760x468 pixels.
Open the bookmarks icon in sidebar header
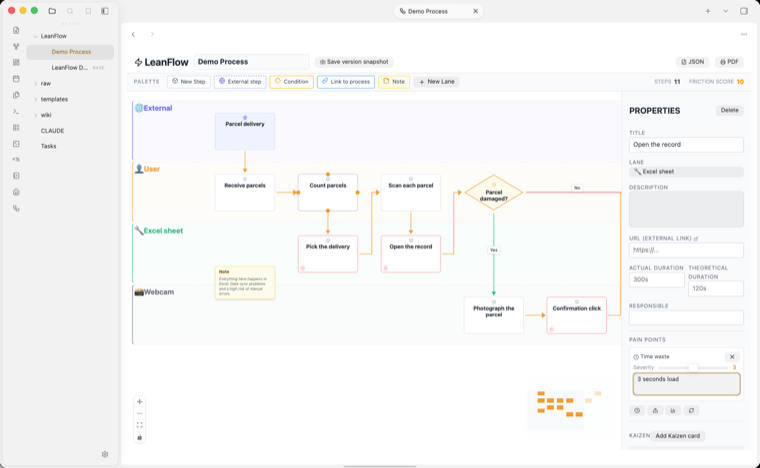point(88,11)
